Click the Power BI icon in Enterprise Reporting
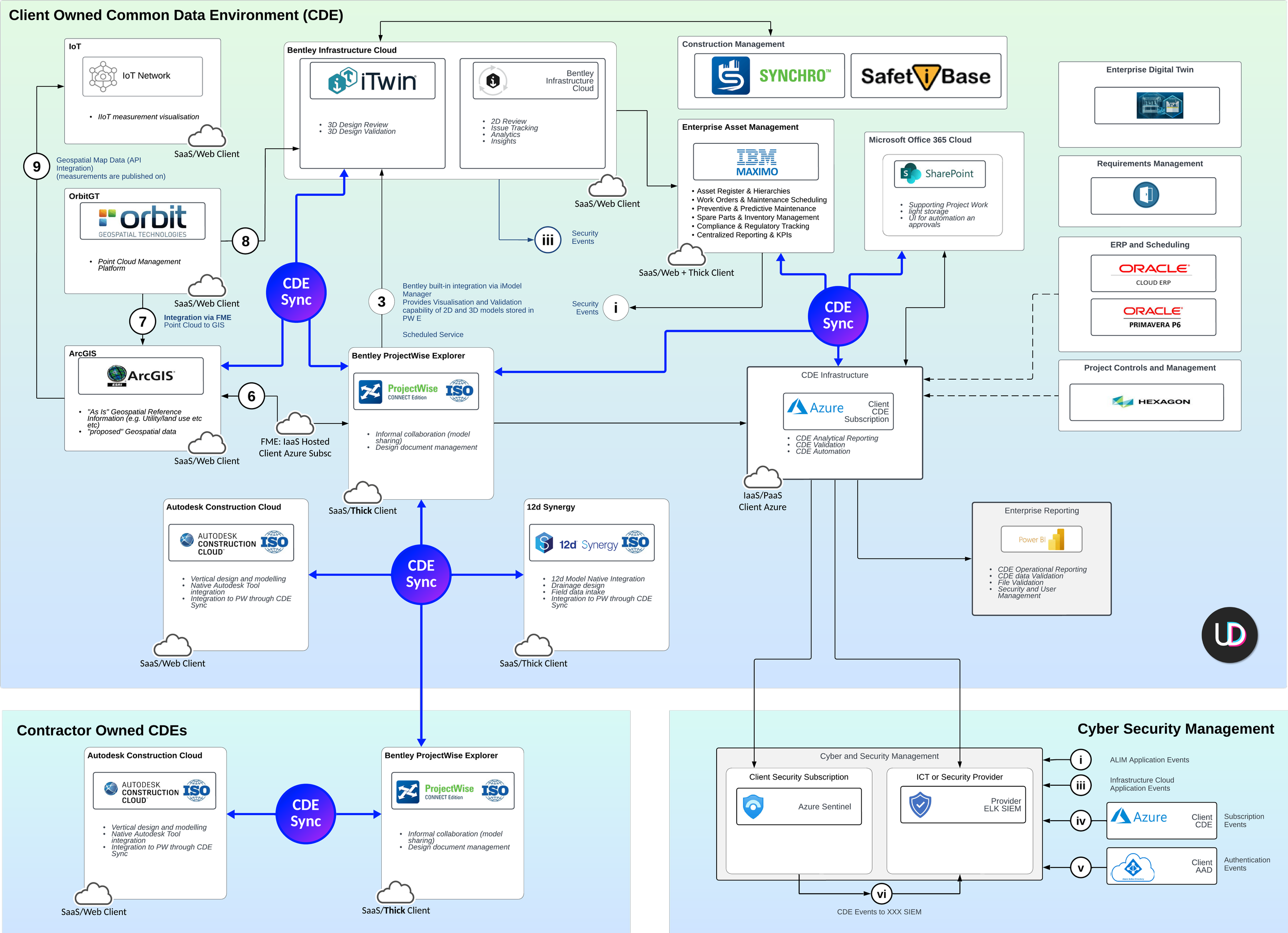 [x=1042, y=538]
